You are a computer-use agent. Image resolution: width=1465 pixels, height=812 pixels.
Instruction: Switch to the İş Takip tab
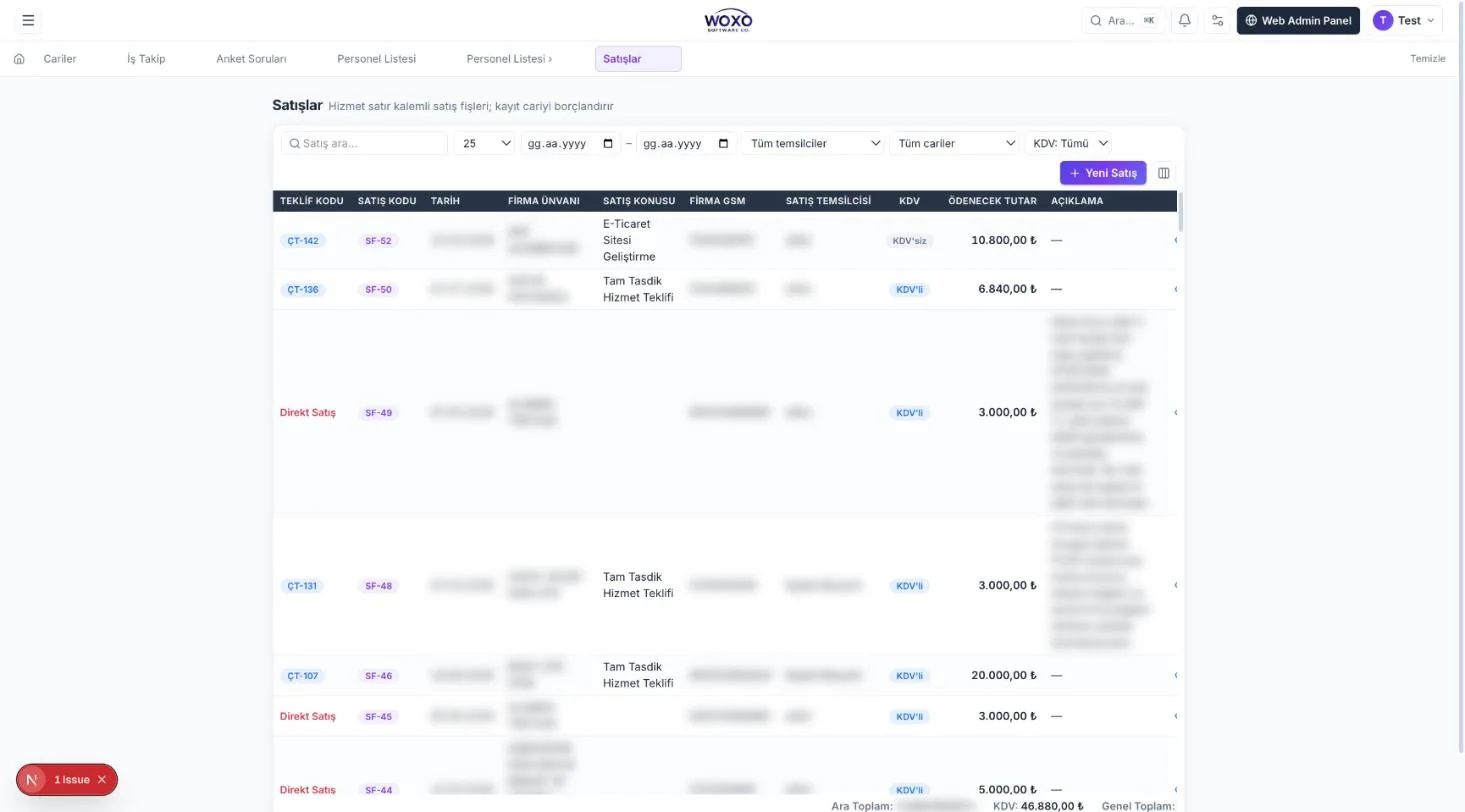click(x=146, y=59)
